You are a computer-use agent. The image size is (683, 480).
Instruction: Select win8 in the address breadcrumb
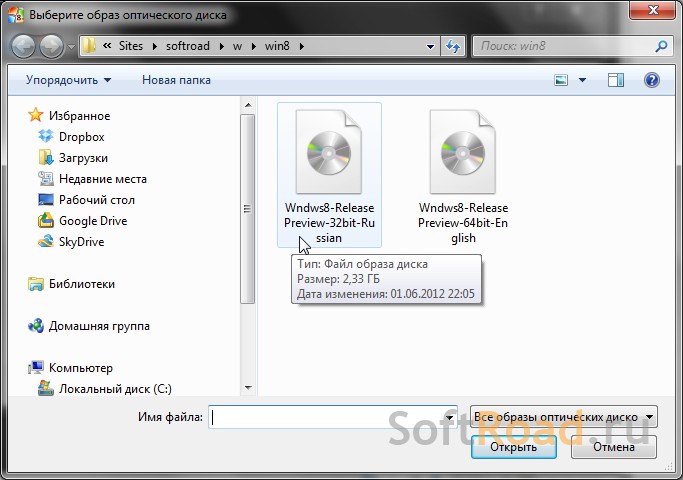[277, 46]
